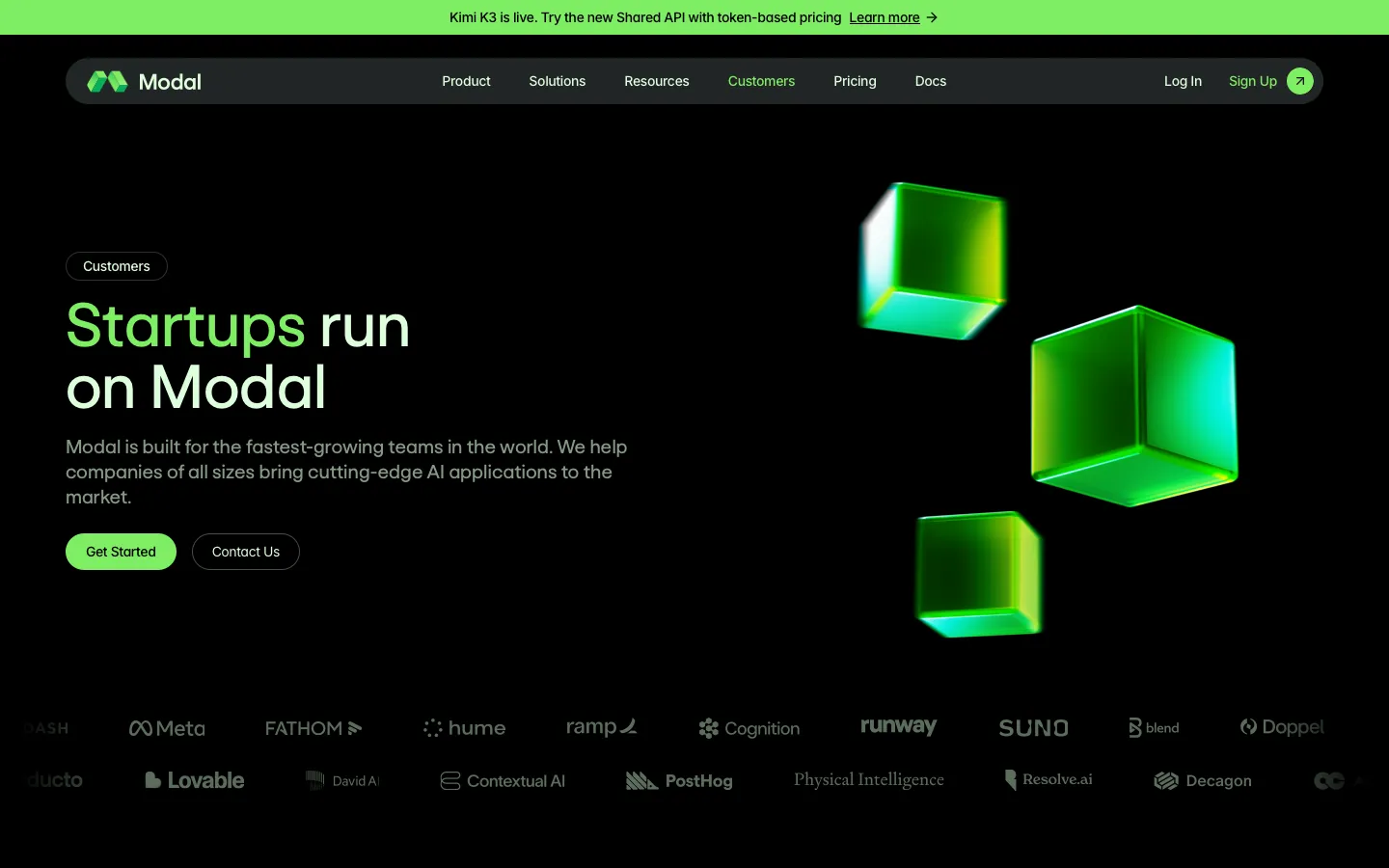Viewport: 1389px width, 868px height.
Task: Click the Get Started button
Action: click(121, 552)
